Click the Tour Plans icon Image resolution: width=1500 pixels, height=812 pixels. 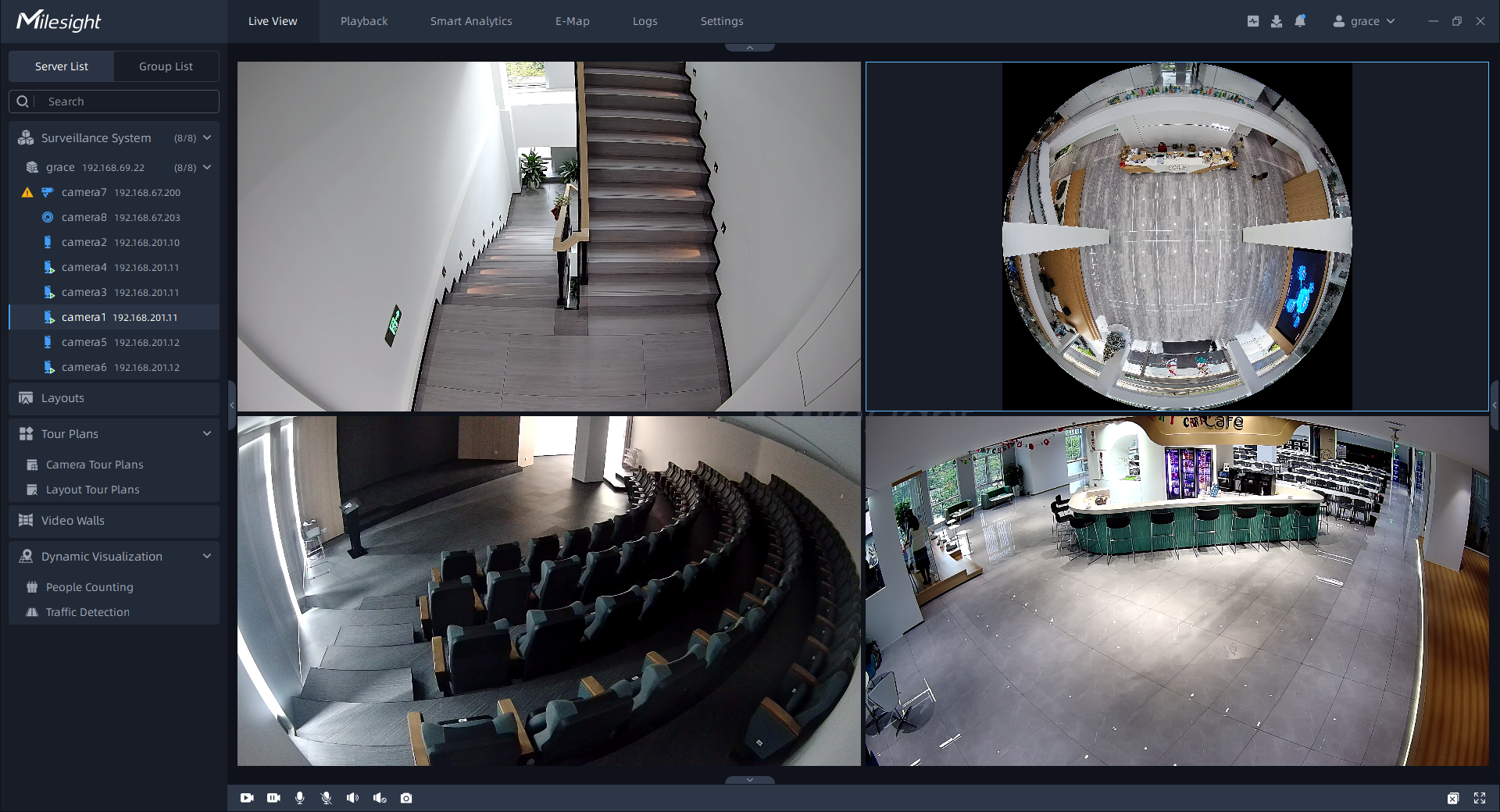point(26,434)
